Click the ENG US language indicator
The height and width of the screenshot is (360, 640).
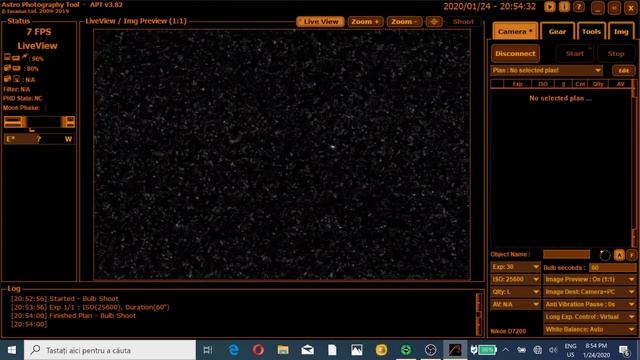[x=570, y=350]
